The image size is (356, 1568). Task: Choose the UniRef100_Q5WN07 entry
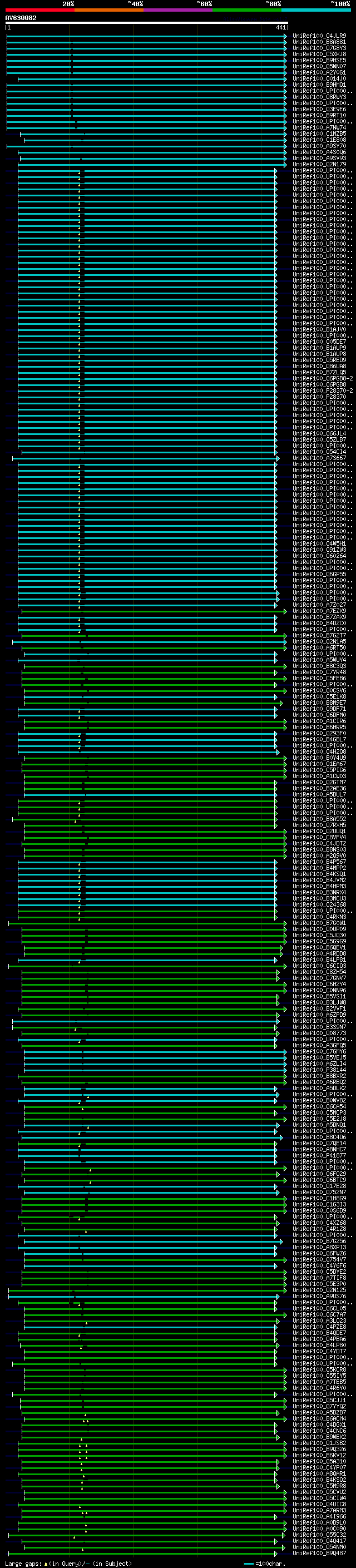pos(319,66)
